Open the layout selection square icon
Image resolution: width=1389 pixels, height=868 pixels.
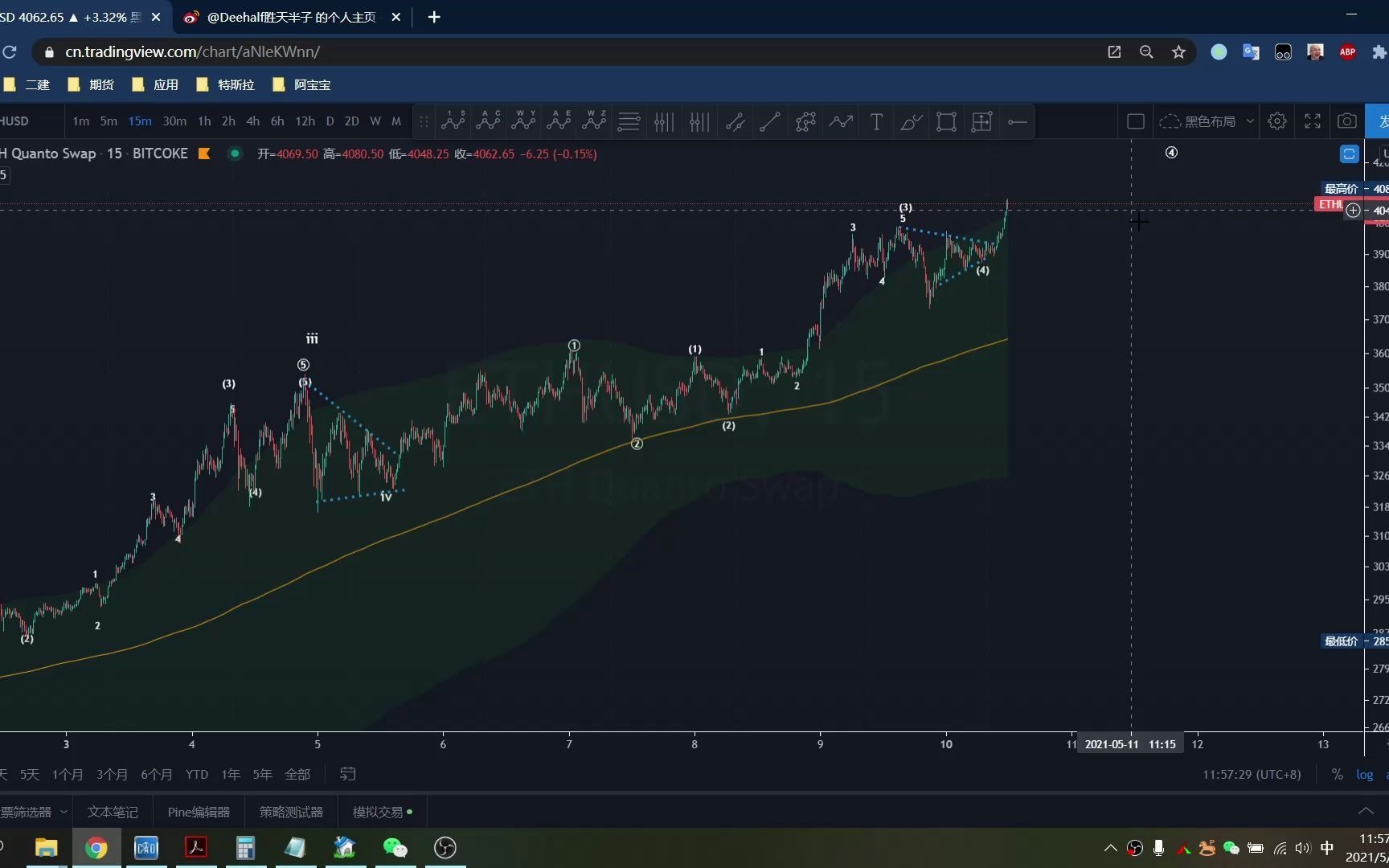[x=1136, y=121]
